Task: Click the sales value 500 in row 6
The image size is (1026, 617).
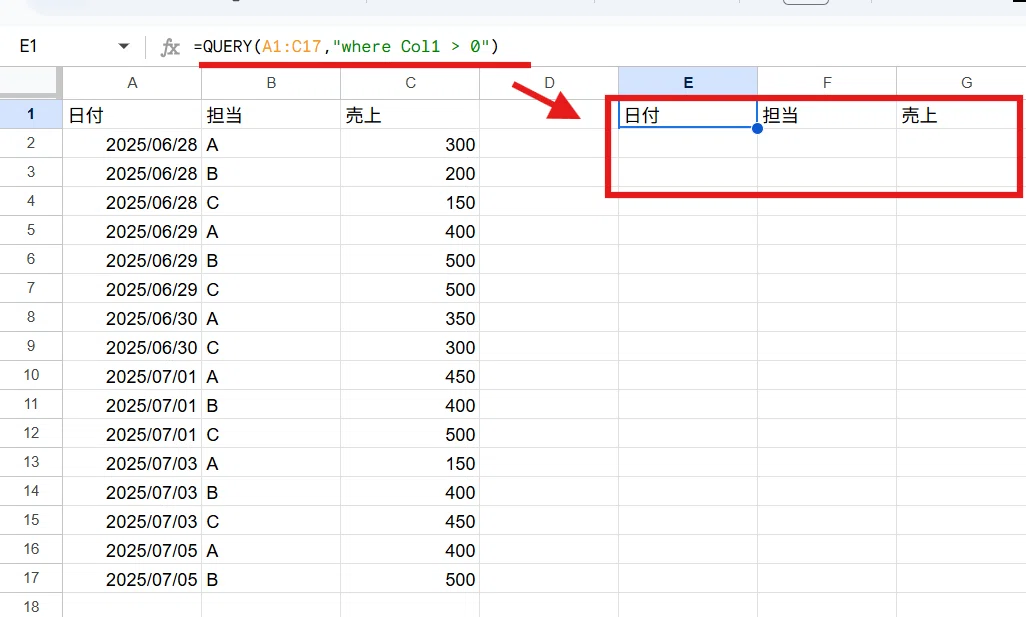Action: pyautogui.click(x=410, y=260)
